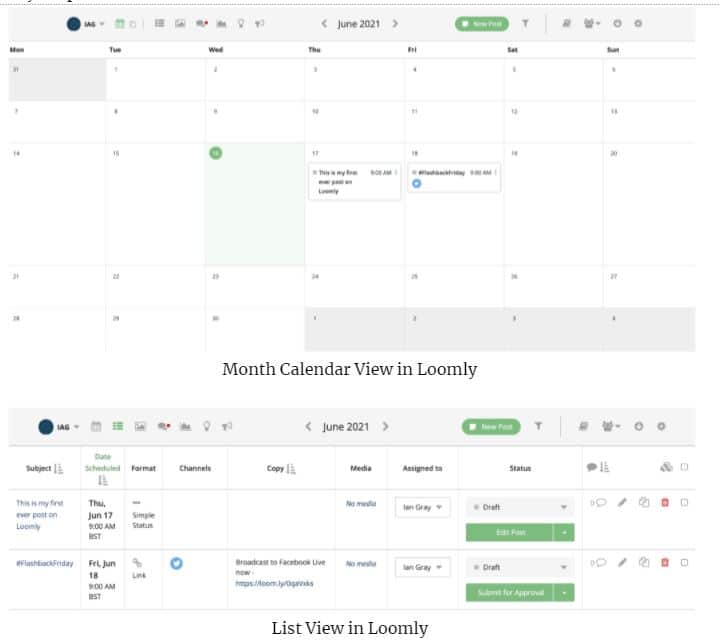Click Twitter channel icon in #FlashbackFriday row
This screenshot has height=644, width=720.
click(176, 563)
